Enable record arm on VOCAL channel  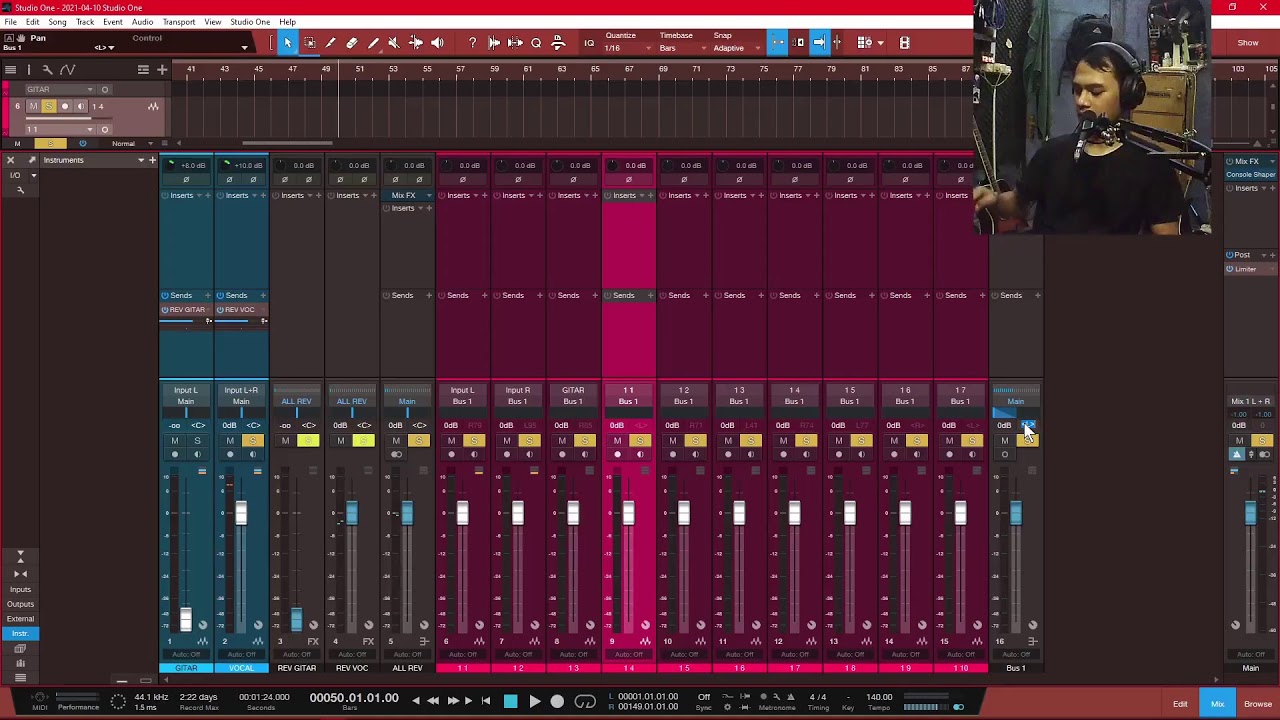(229, 455)
